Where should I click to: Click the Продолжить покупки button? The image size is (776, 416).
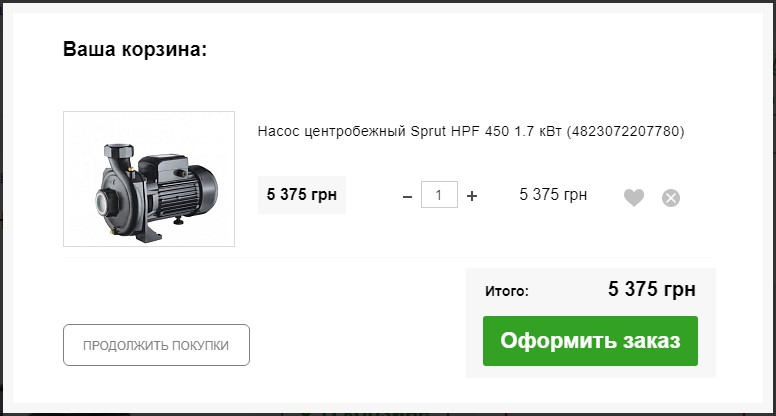(x=156, y=345)
